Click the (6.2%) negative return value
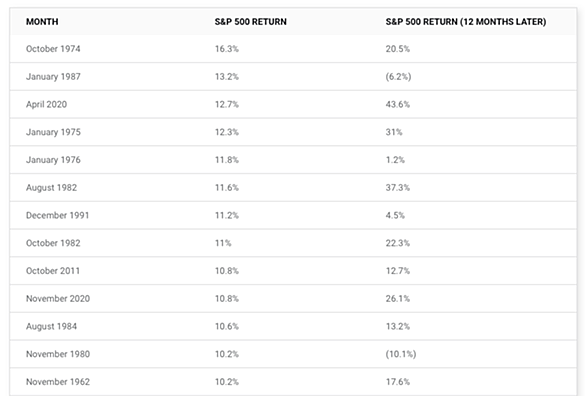Screen dimensions: 586x396 (398, 77)
